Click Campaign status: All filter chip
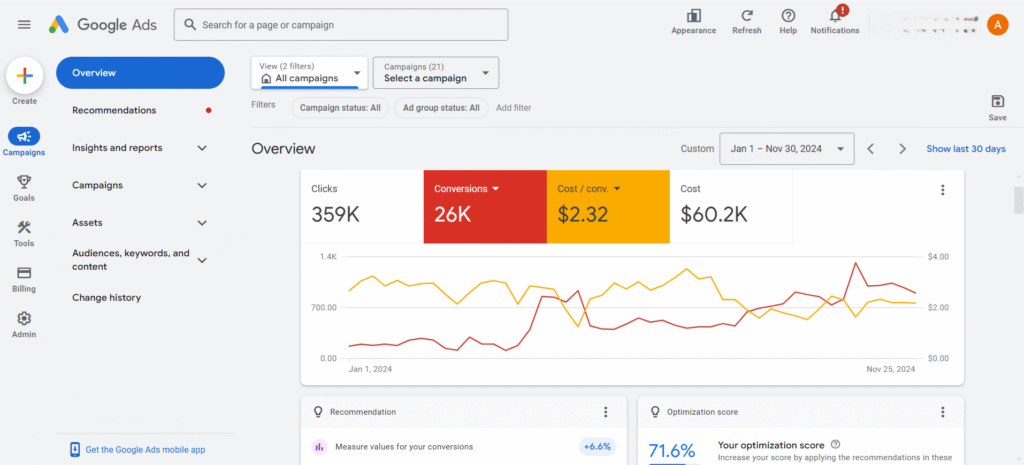The width and height of the screenshot is (1024, 465). click(340, 108)
